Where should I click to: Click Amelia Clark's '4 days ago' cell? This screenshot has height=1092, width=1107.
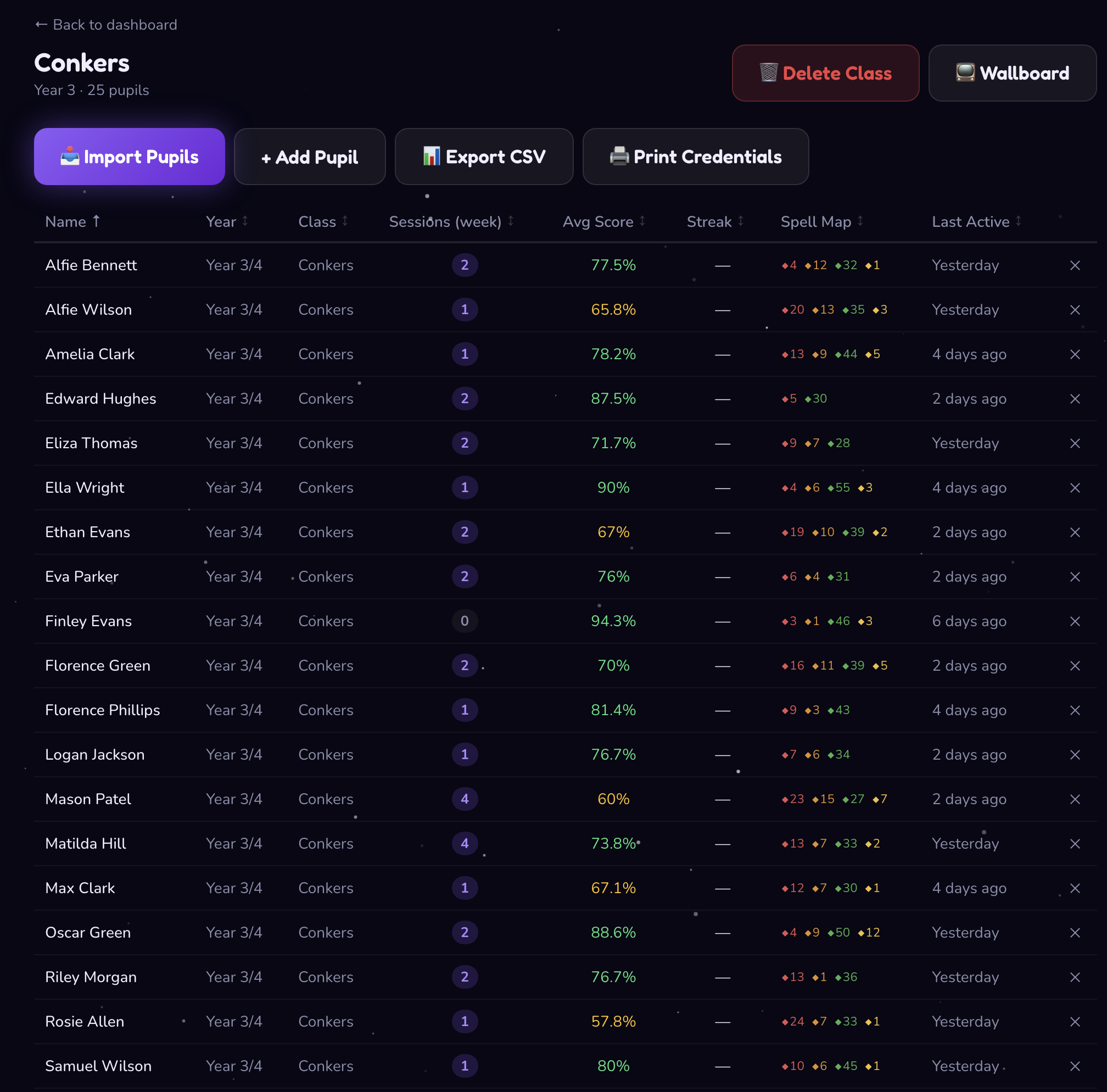[x=969, y=354]
